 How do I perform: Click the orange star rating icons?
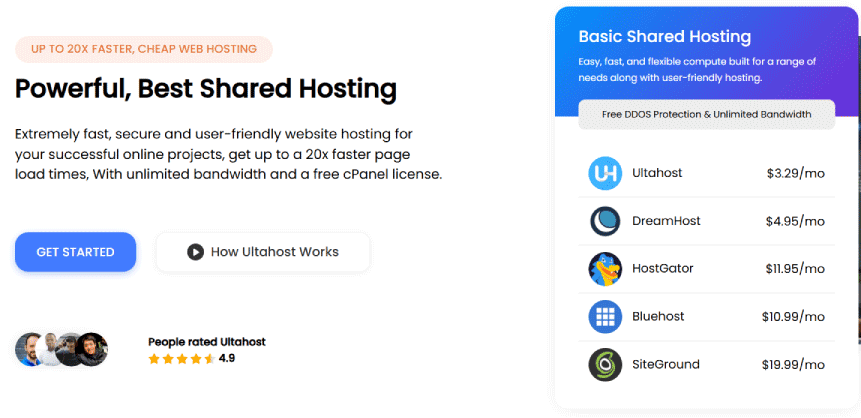coord(181,358)
